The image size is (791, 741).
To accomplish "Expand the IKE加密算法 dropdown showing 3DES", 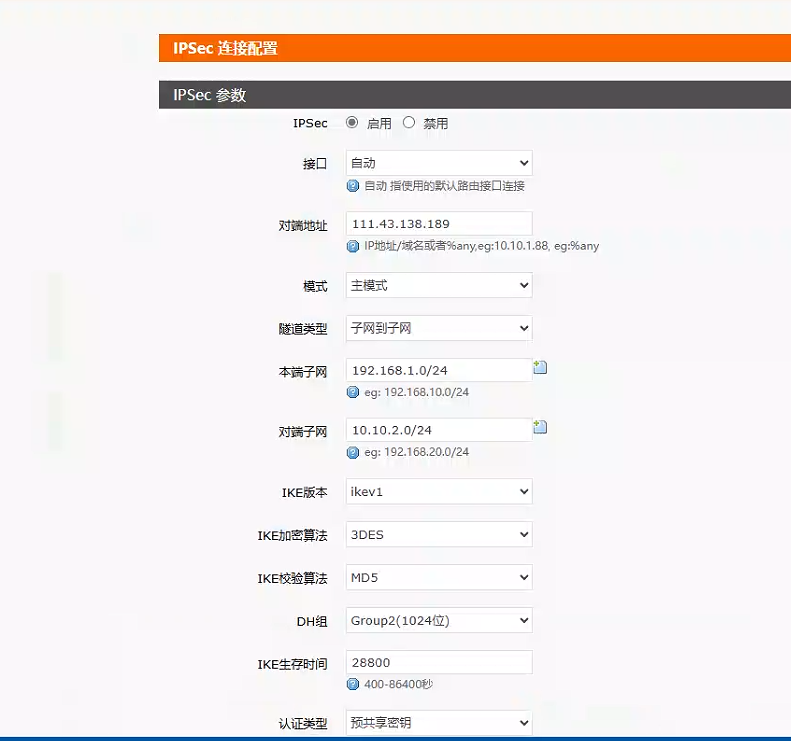I will tap(438, 535).
